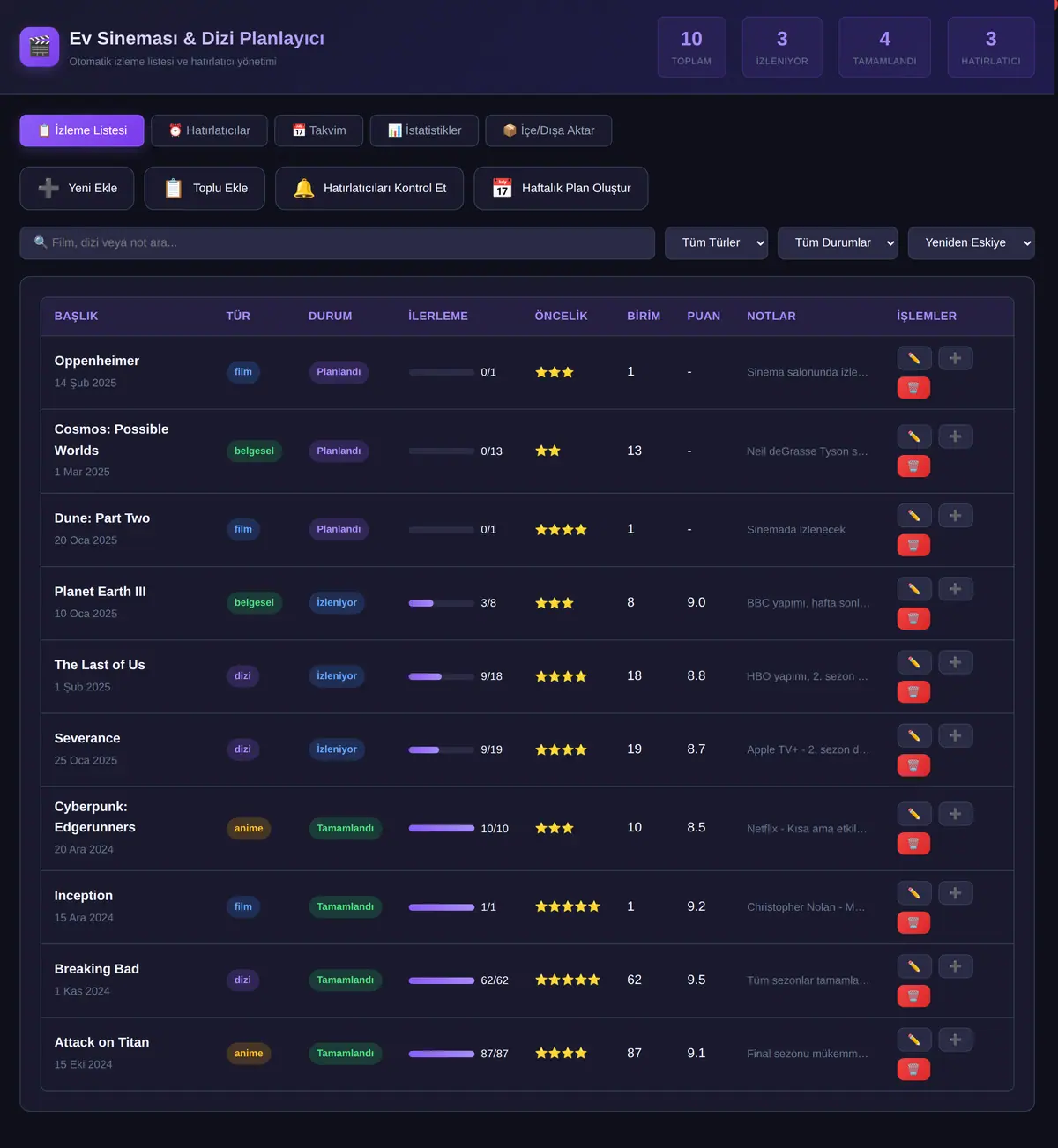Edit the Severance row
Screen dimensions: 1058x1148
point(913,735)
